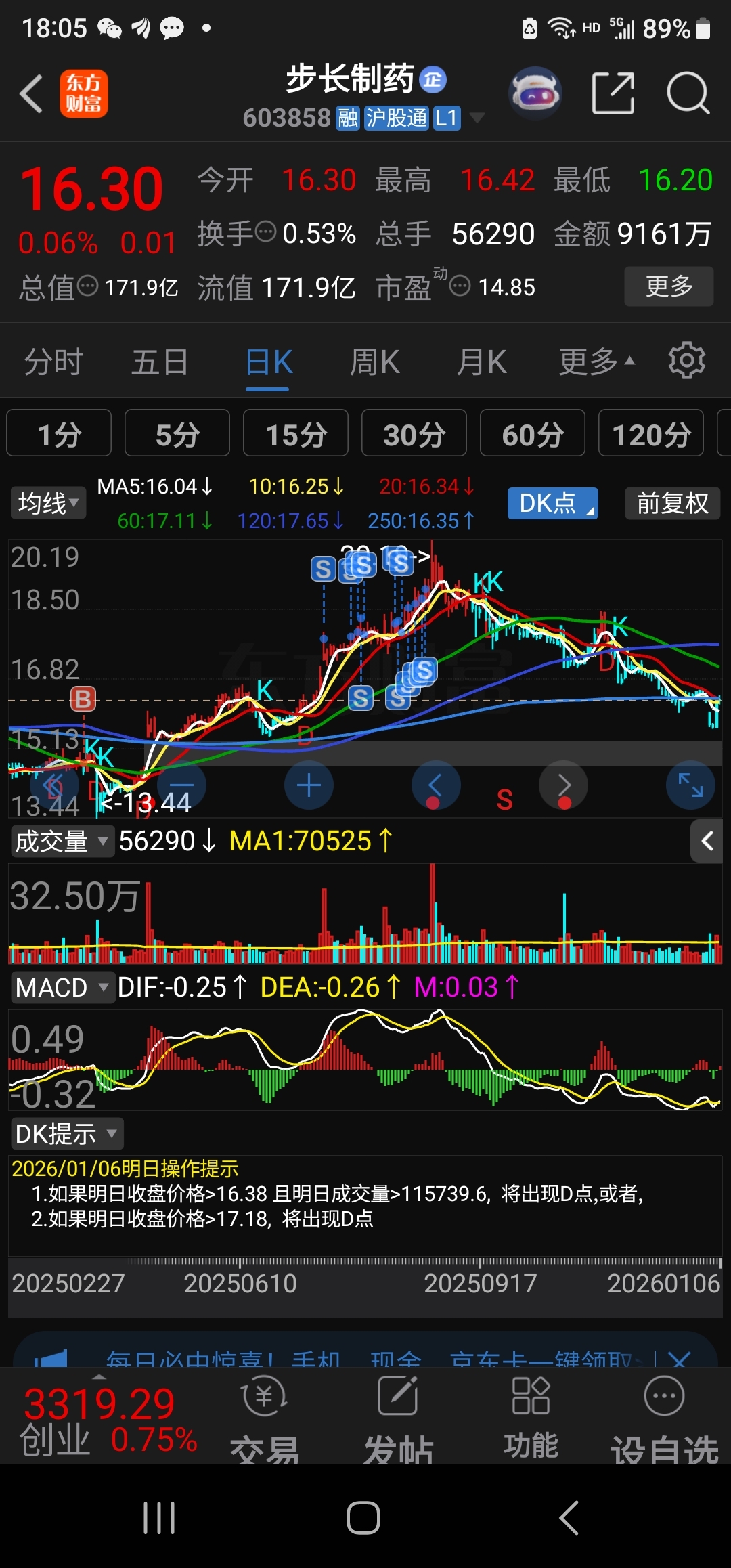
Task: Select the 15分 minute period
Action: [296, 433]
